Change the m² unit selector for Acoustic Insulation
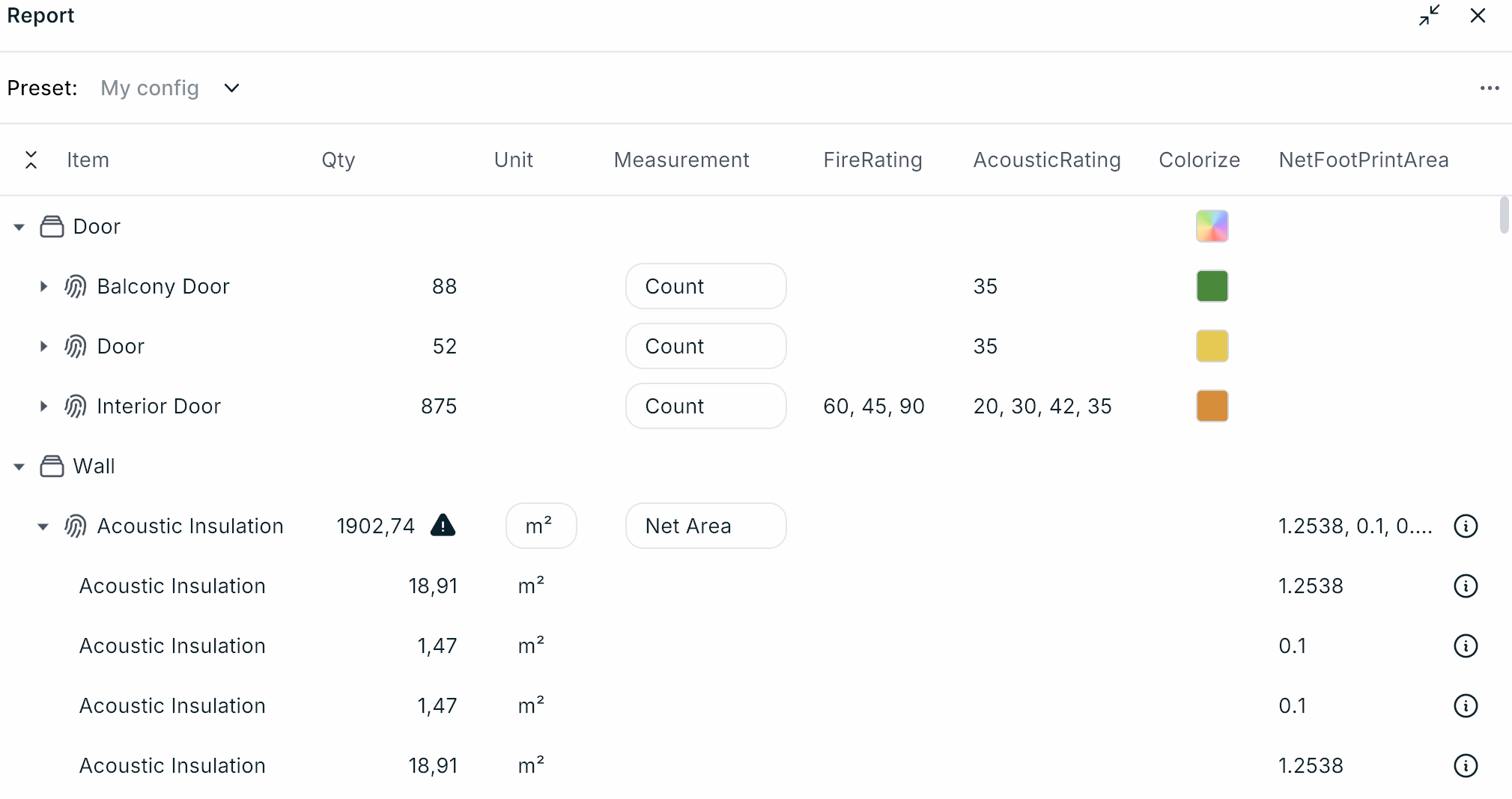The height and width of the screenshot is (799, 1512). pos(540,526)
